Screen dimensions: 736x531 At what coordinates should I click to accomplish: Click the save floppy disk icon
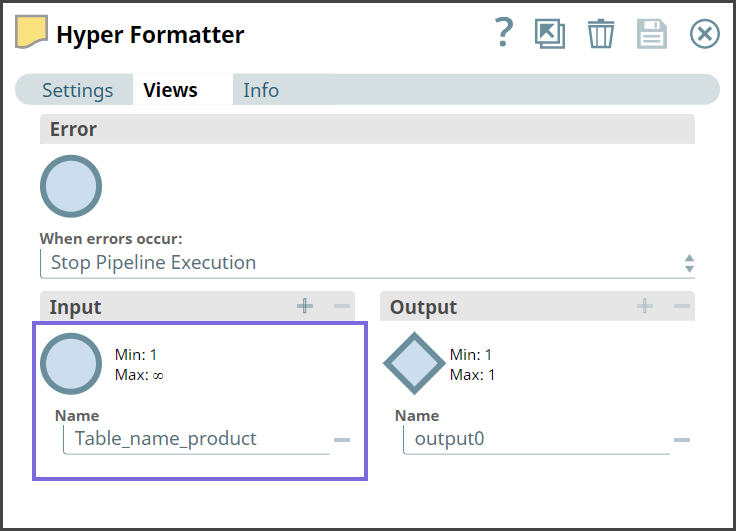click(652, 34)
